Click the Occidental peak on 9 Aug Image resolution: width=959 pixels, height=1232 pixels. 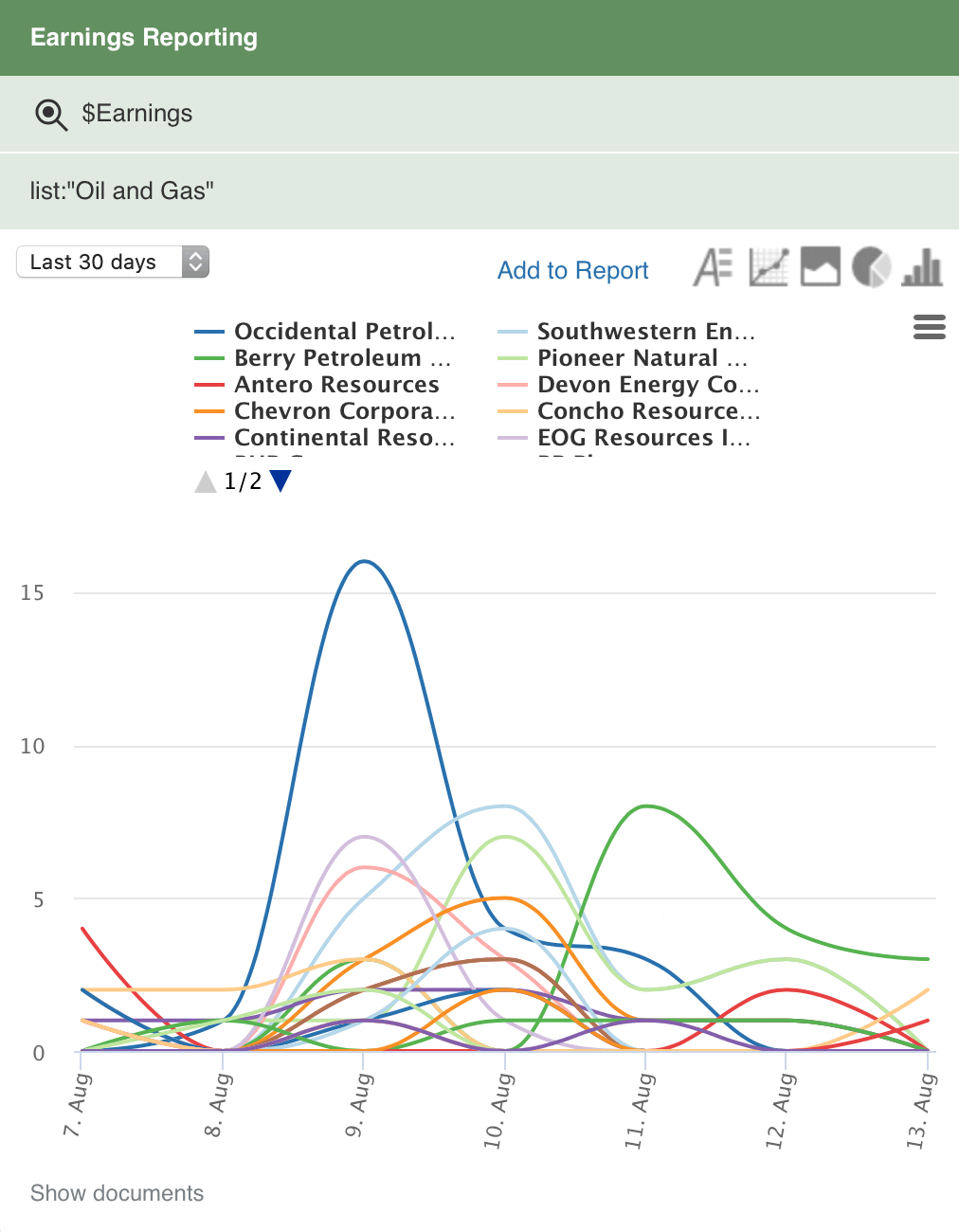(365, 562)
